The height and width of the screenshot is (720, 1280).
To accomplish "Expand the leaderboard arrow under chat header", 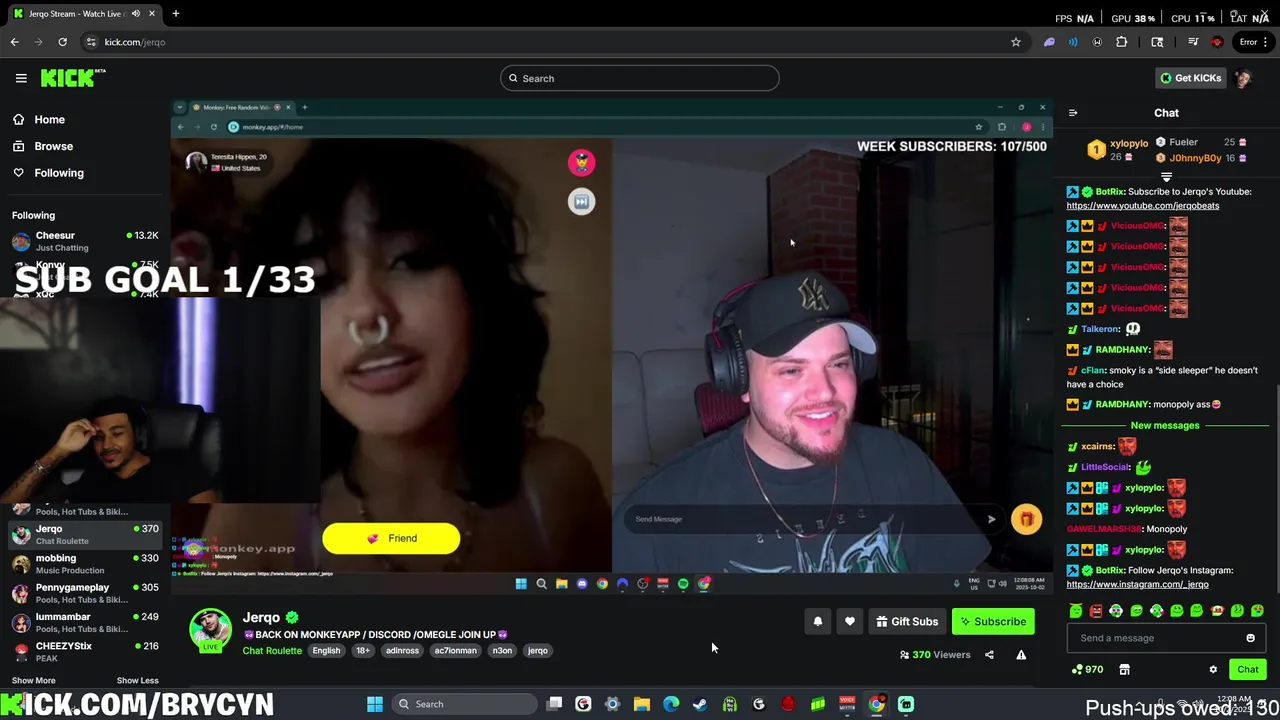I will (x=1166, y=177).
